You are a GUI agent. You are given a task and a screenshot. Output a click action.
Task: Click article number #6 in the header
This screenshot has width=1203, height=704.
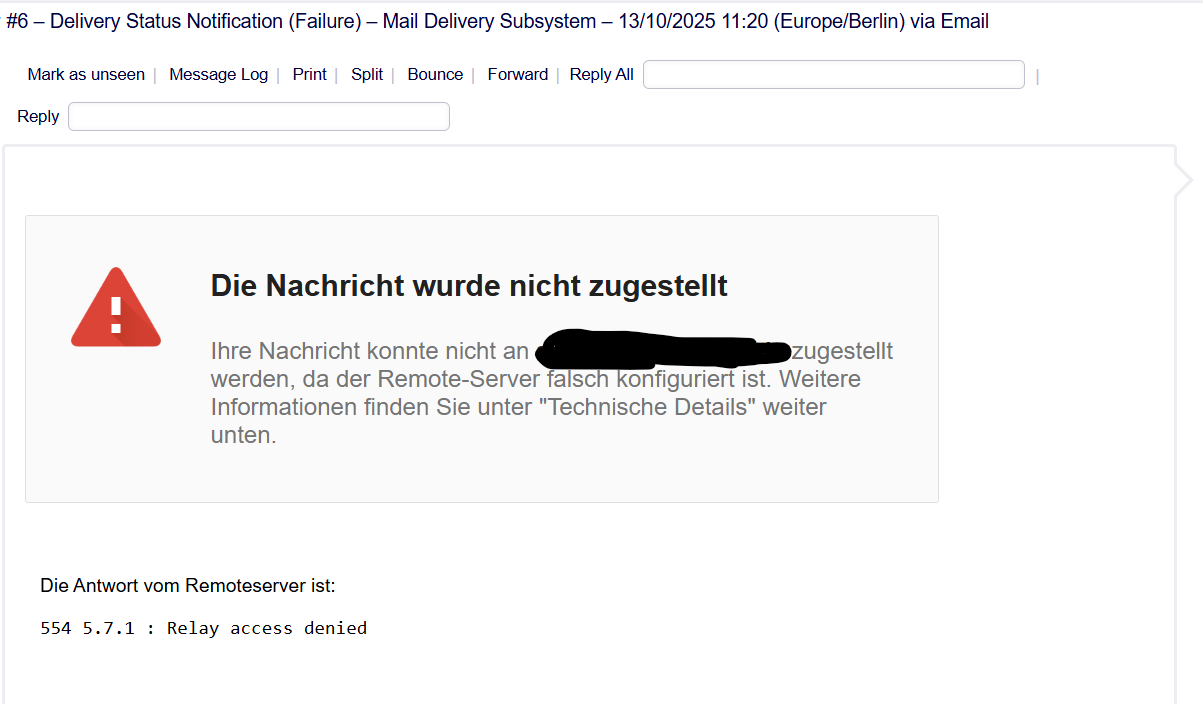19,22
